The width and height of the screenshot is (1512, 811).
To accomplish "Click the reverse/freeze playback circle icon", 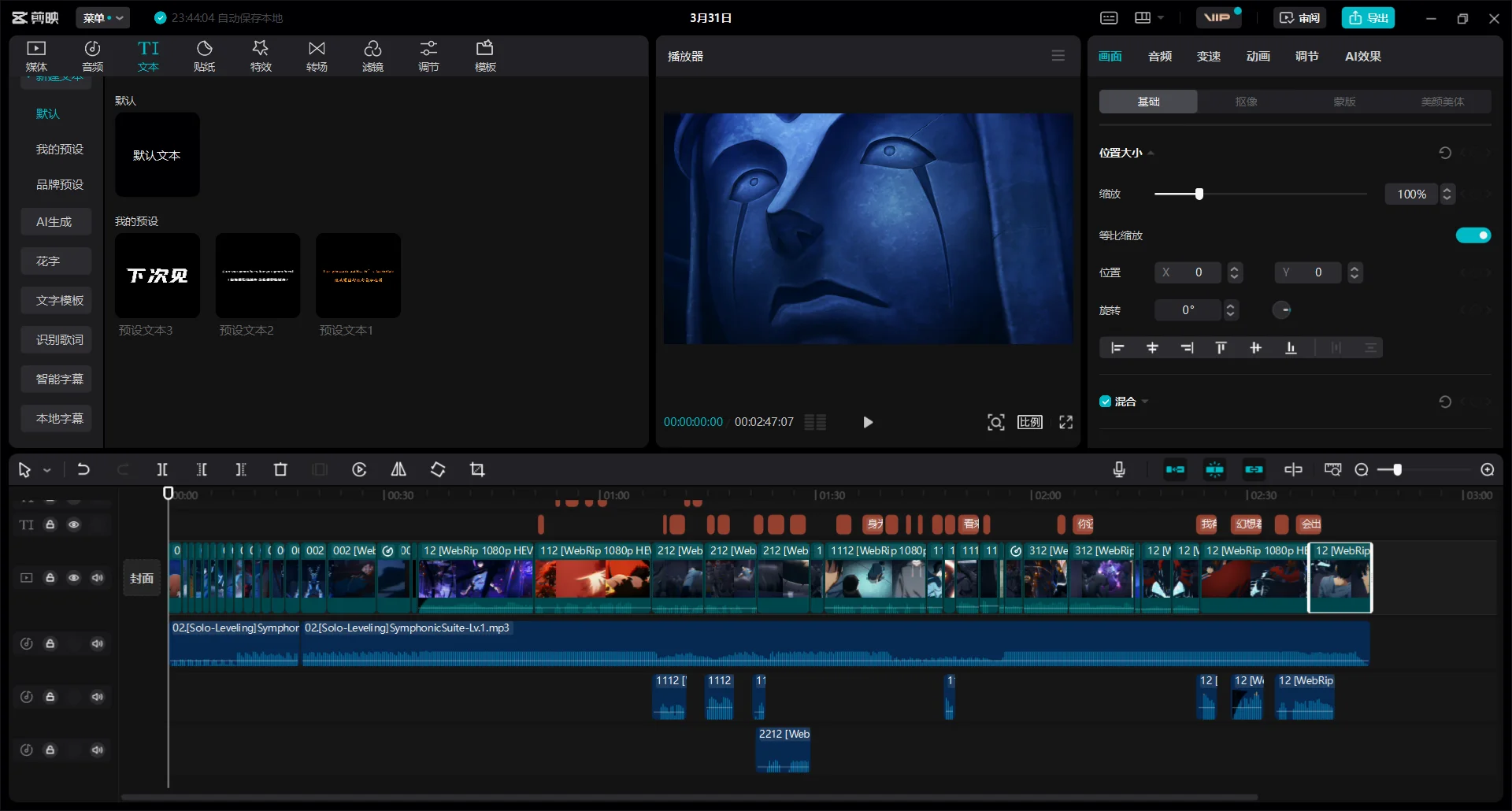I will coord(359,469).
